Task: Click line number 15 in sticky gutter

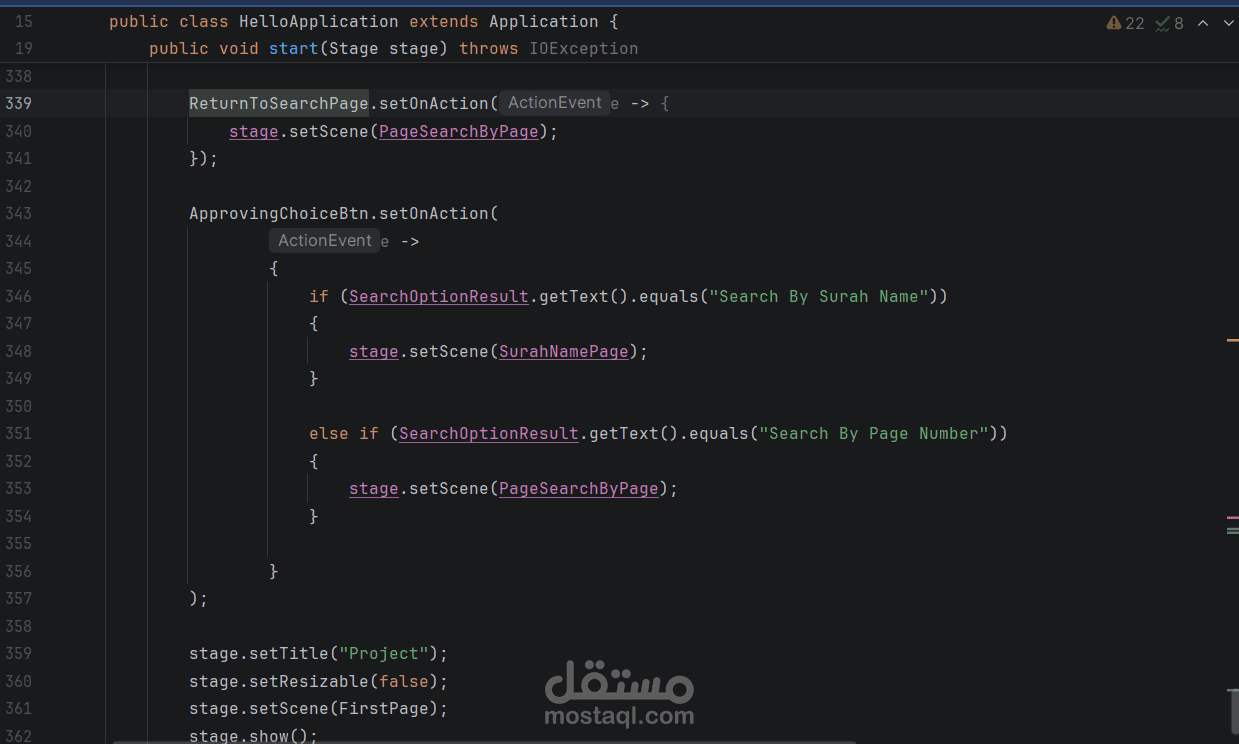Action: pyautogui.click(x=24, y=21)
